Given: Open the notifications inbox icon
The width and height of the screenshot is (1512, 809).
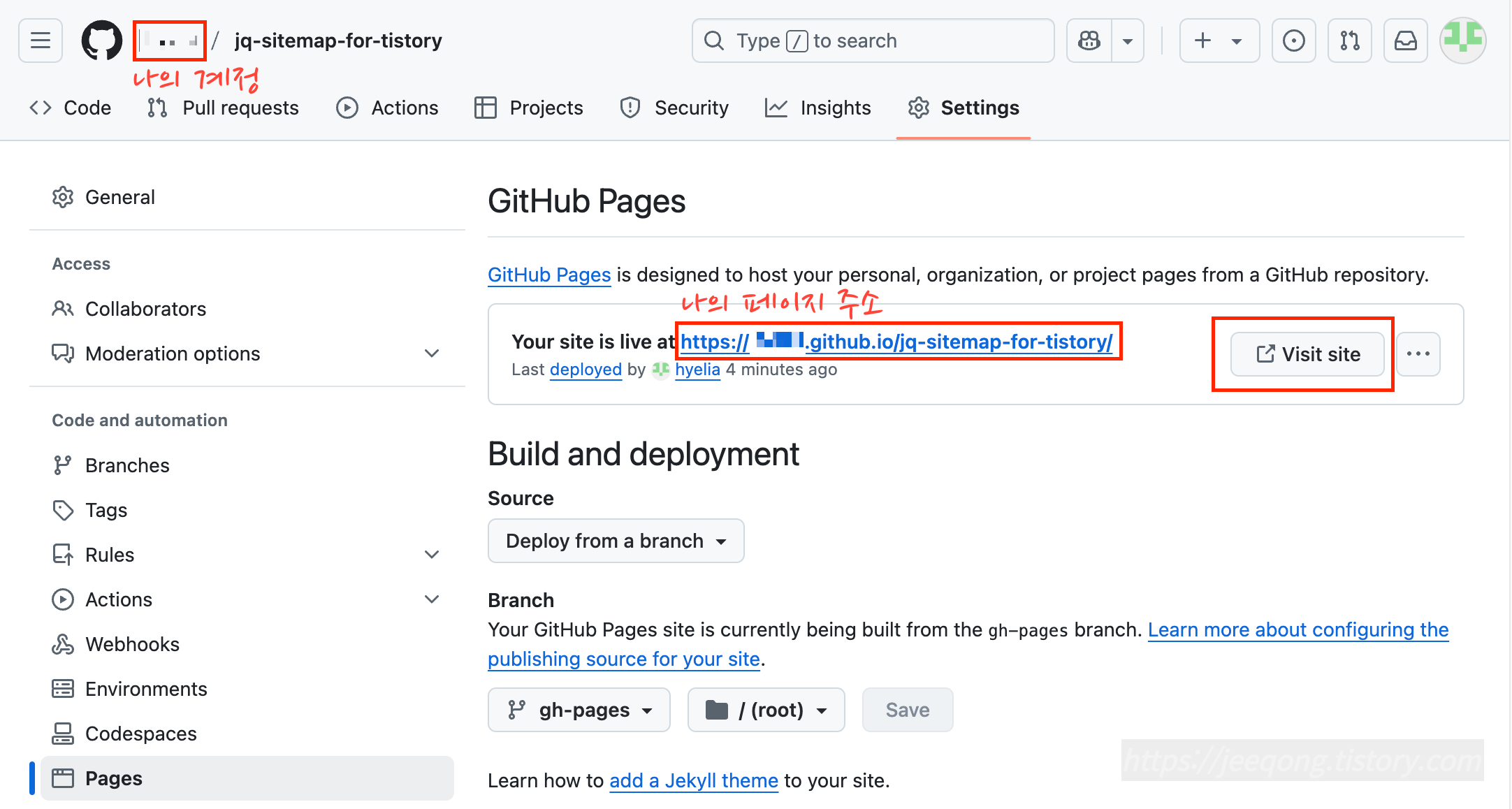Looking at the screenshot, I should tap(1405, 41).
